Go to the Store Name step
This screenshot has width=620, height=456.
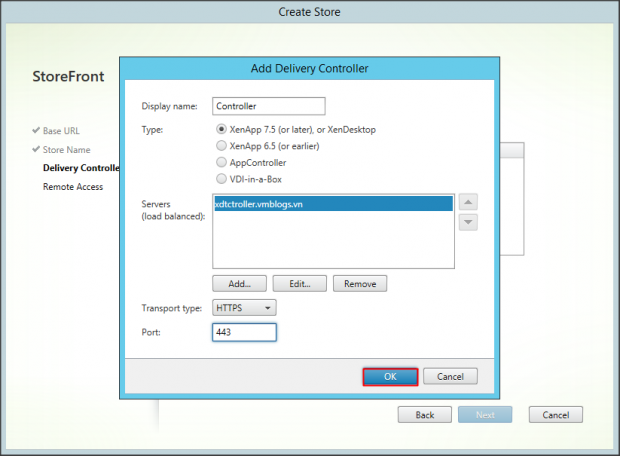coord(69,149)
